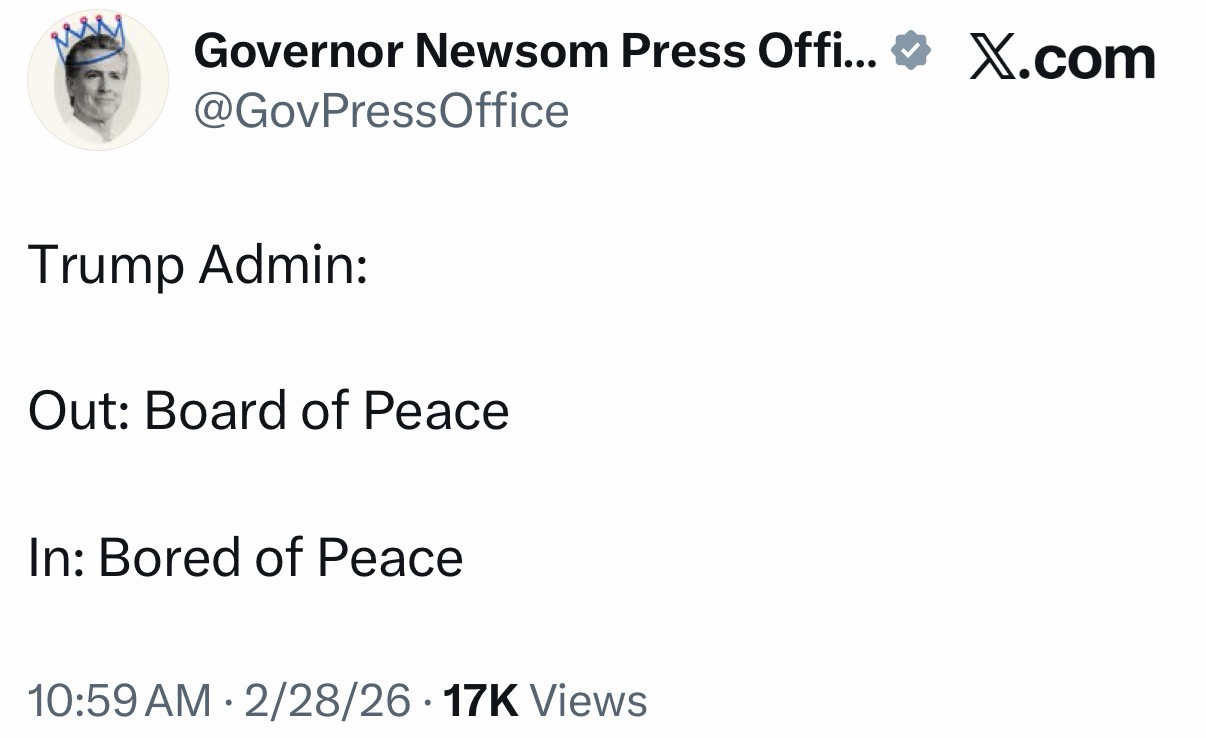Select the "Trump Admin:" line of the post
The width and height of the screenshot is (1206, 738).
pos(198,265)
